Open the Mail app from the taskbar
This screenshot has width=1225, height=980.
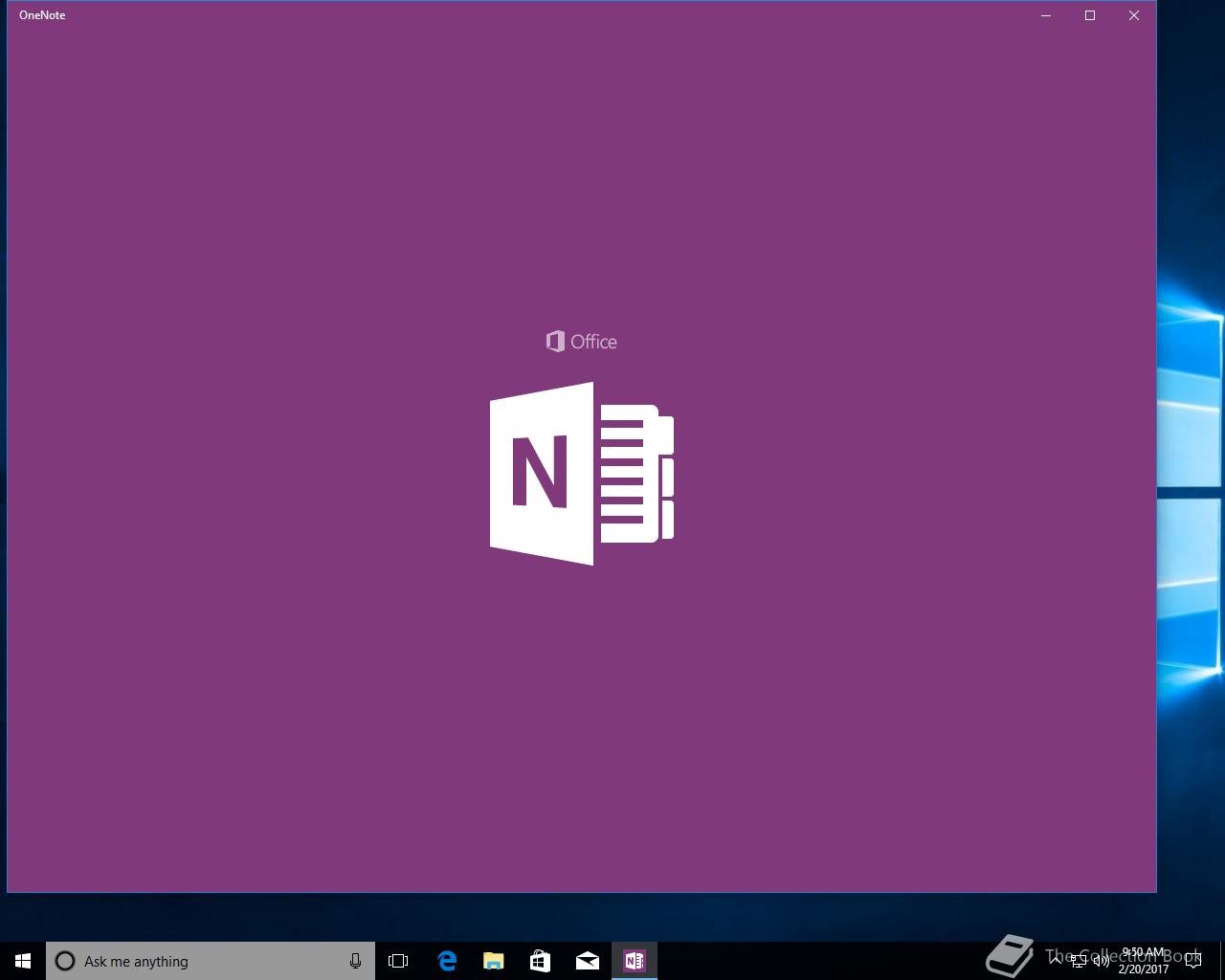(x=588, y=961)
